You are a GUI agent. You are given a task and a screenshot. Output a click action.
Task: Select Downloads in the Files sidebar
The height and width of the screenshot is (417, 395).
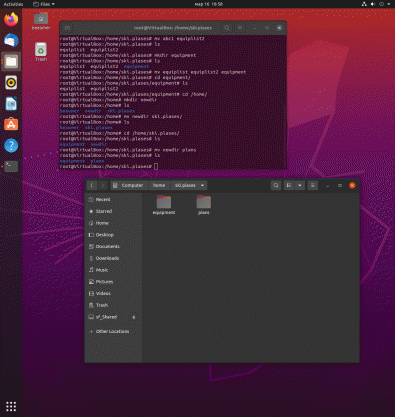(x=113, y=258)
